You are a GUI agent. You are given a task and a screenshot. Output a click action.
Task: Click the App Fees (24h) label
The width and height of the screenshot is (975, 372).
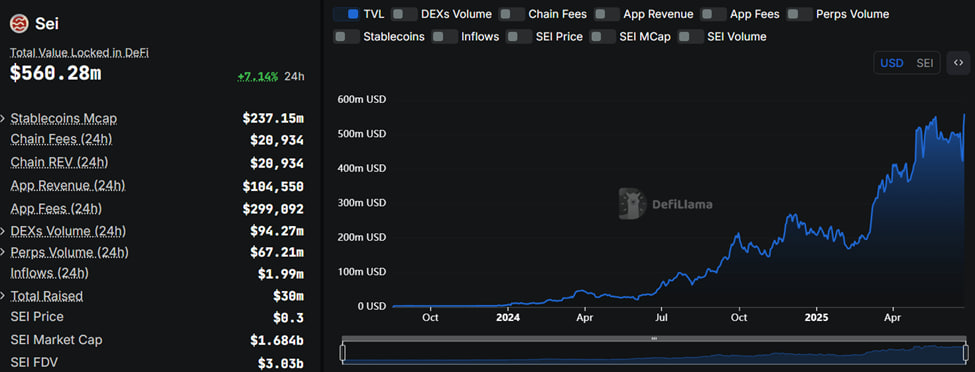point(56,208)
